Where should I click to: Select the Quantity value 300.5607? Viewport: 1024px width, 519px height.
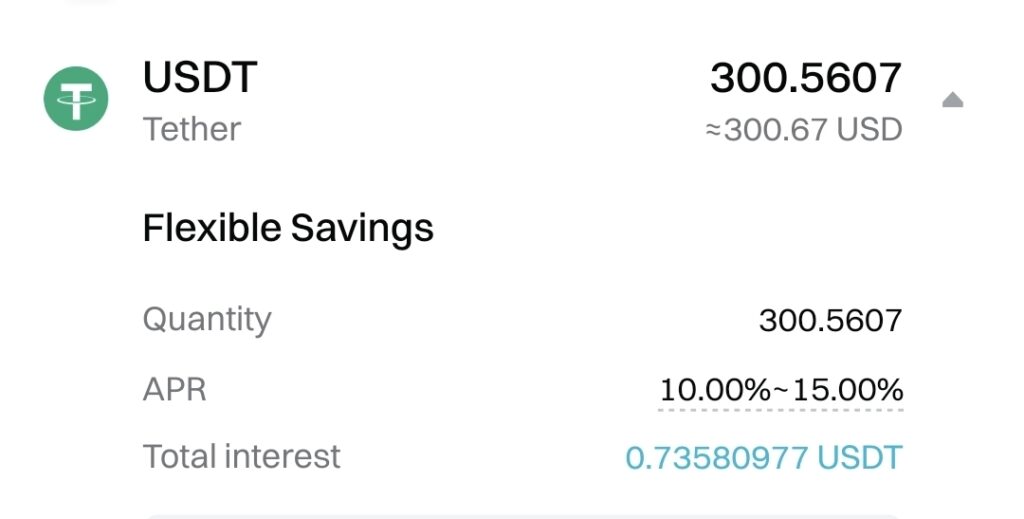click(x=830, y=320)
